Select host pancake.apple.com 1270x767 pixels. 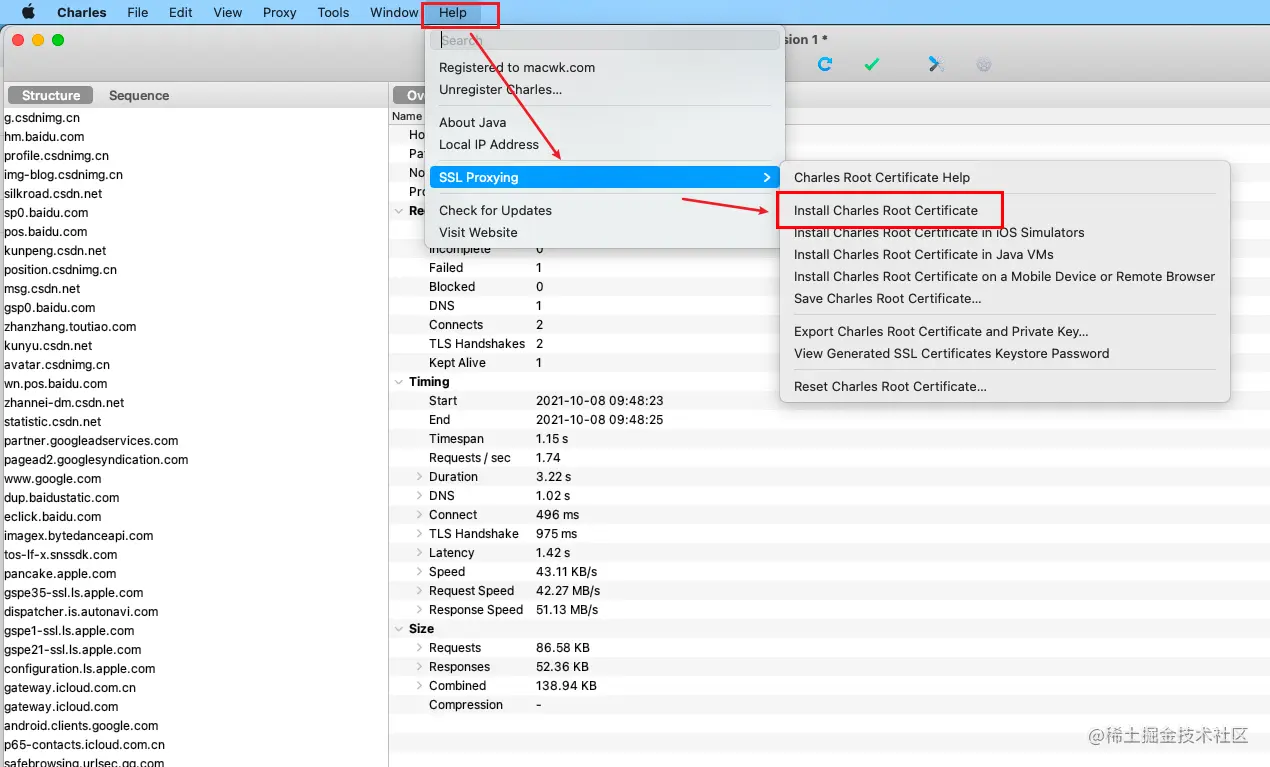click(x=60, y=573)
